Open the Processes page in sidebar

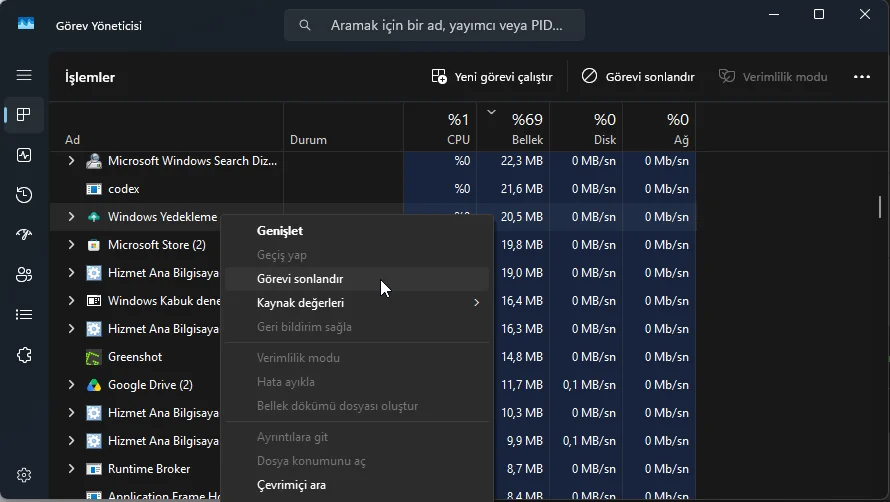(x=24, y=115)
